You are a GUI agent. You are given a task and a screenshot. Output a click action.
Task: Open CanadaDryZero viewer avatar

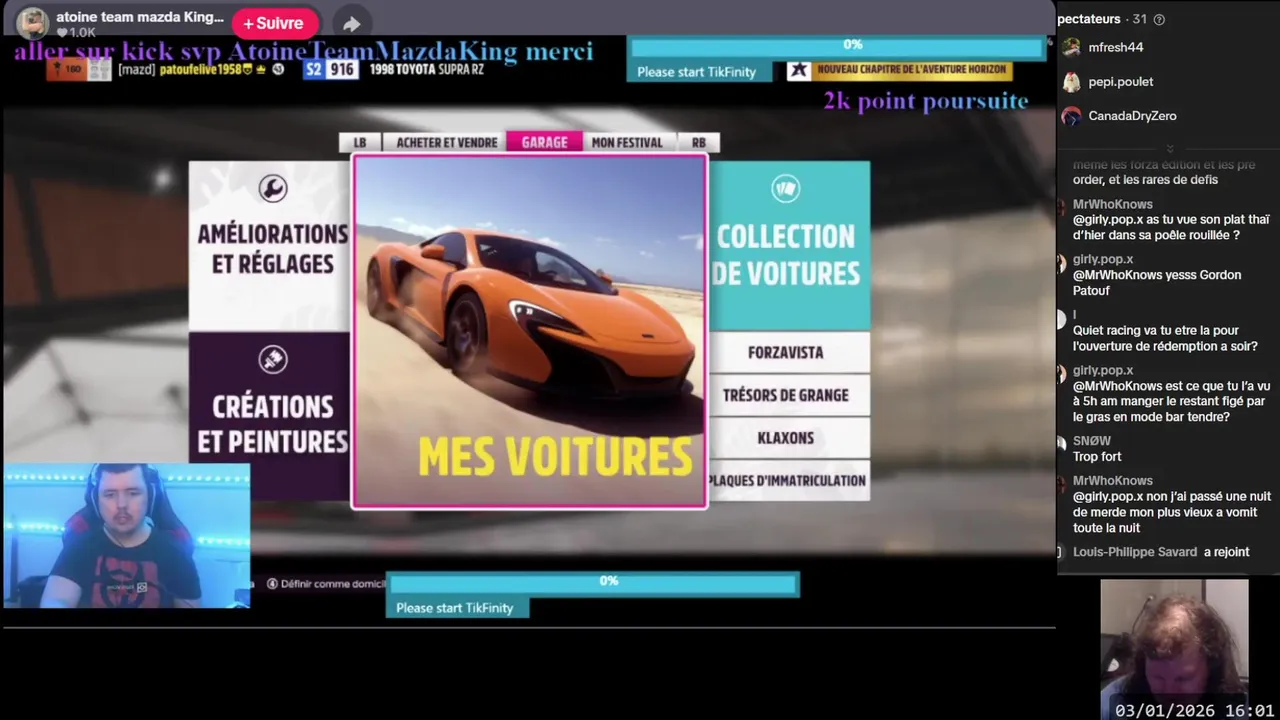tap(1071, 116)
